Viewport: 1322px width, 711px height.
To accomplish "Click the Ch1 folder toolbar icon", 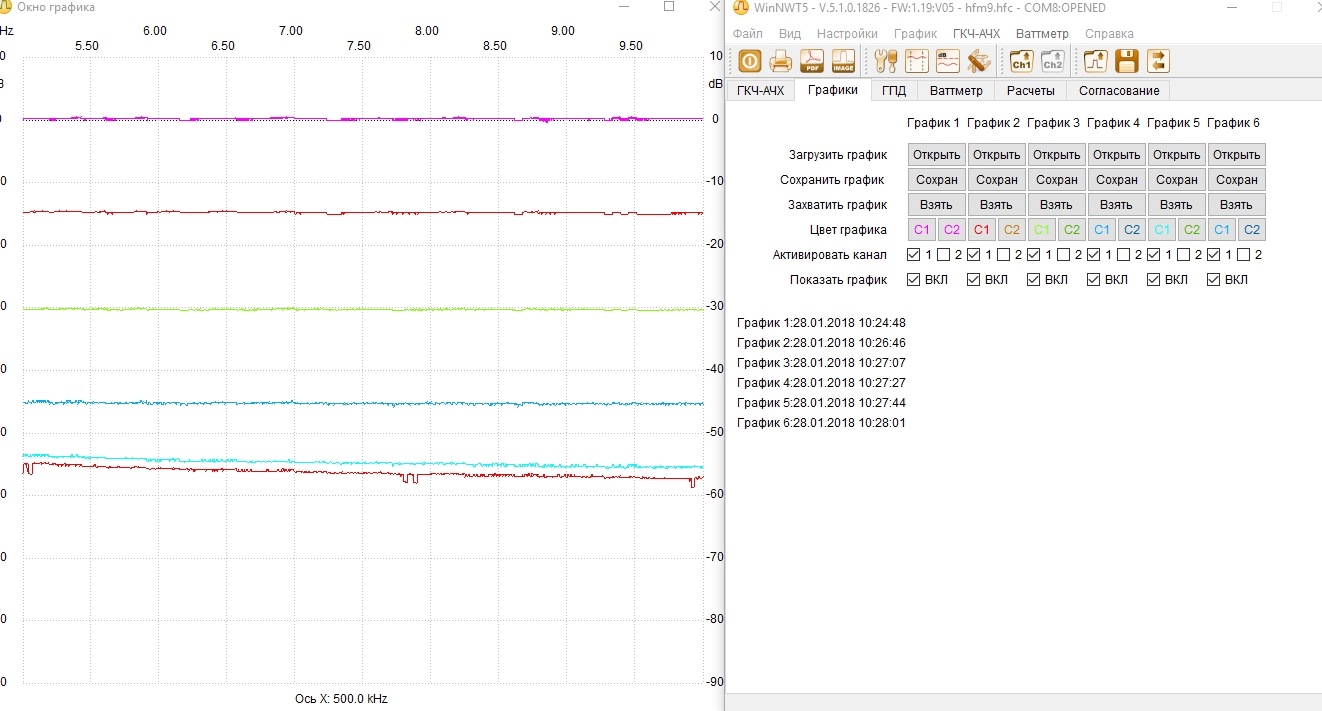I will coord(1022,62).
